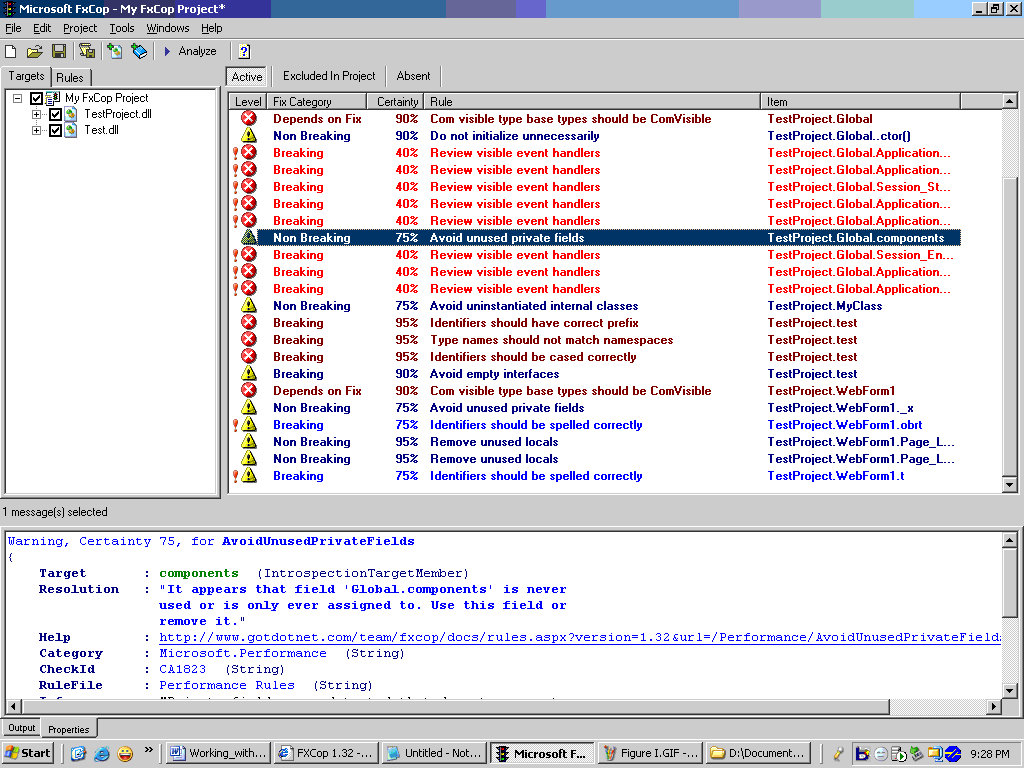Image resolution: width=1024 pixels, height=768 pixels.
Task: Click the Save Report toolbar icon
Action: click(87, 51)
